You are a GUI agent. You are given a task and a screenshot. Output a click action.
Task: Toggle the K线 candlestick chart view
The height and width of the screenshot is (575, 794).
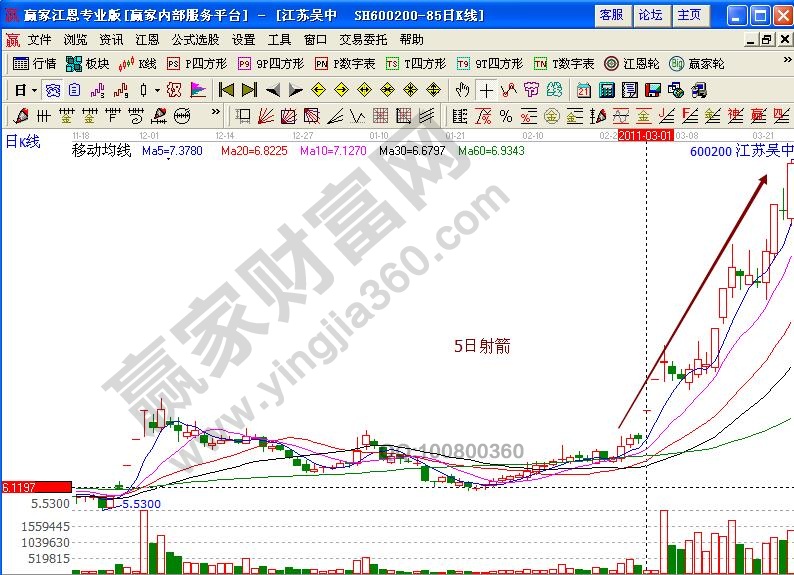click(x=138, y=63)
